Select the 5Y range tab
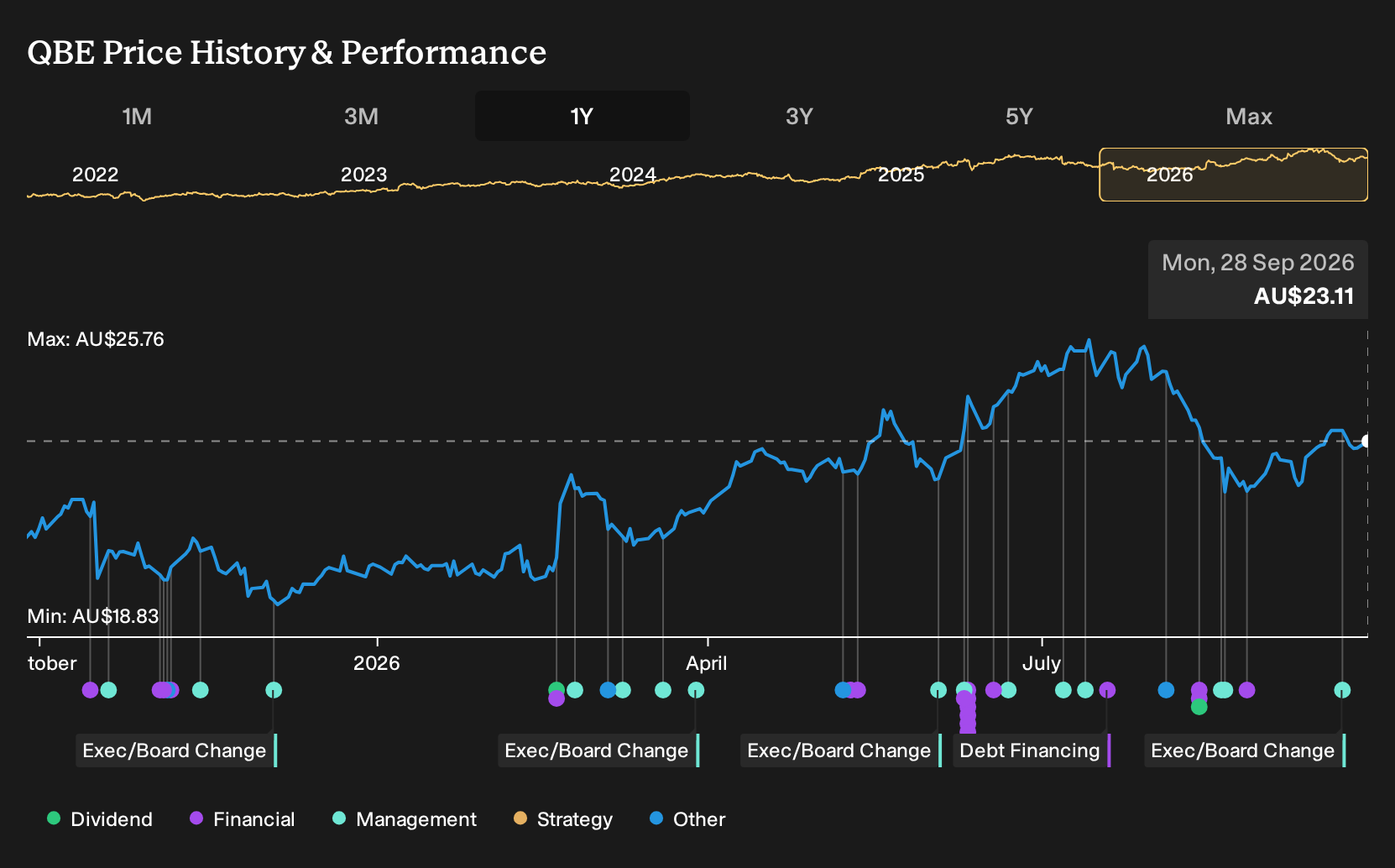 click(x=1019, y=116)
